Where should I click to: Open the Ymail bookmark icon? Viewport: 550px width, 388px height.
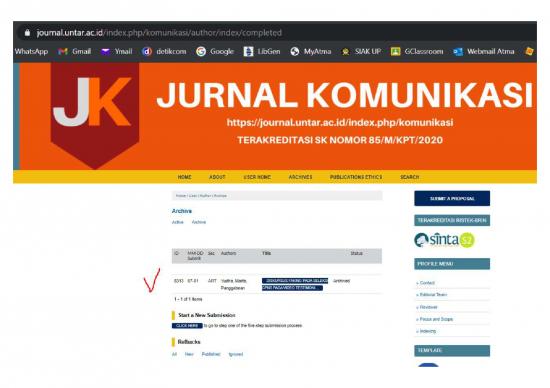coord(105,52)
